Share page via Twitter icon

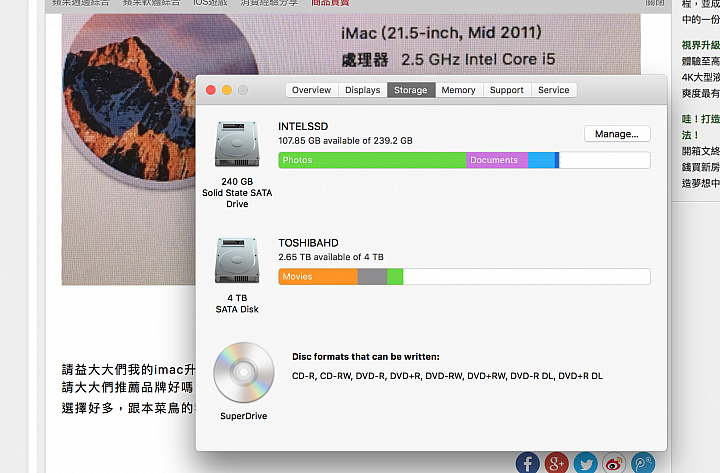tap(585, 463)
